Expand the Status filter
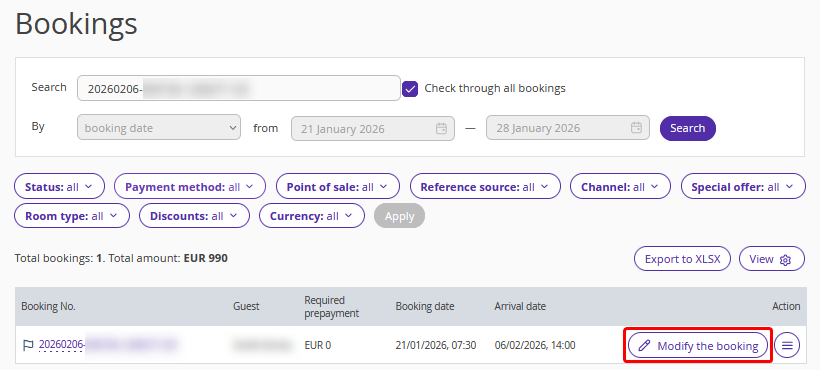The width and height of the screenshot is (820, 370). (x=60, y=187)
